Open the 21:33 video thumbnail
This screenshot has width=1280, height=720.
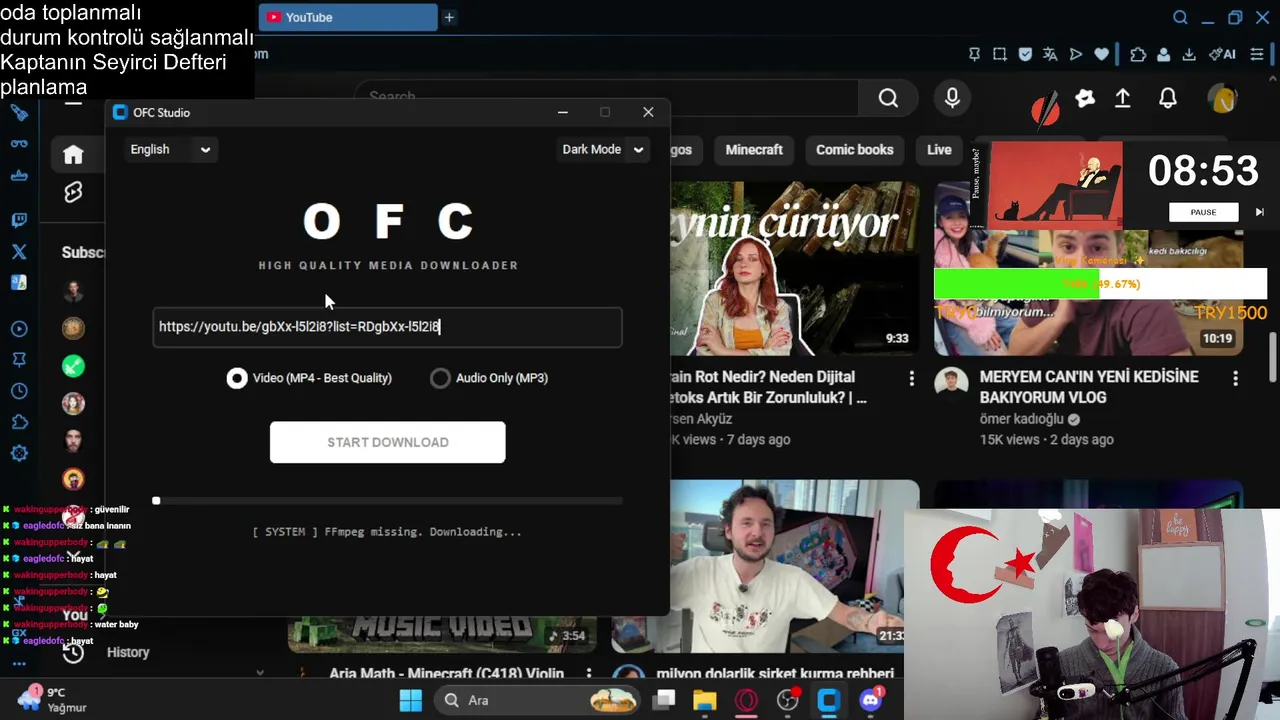(763, 567)
